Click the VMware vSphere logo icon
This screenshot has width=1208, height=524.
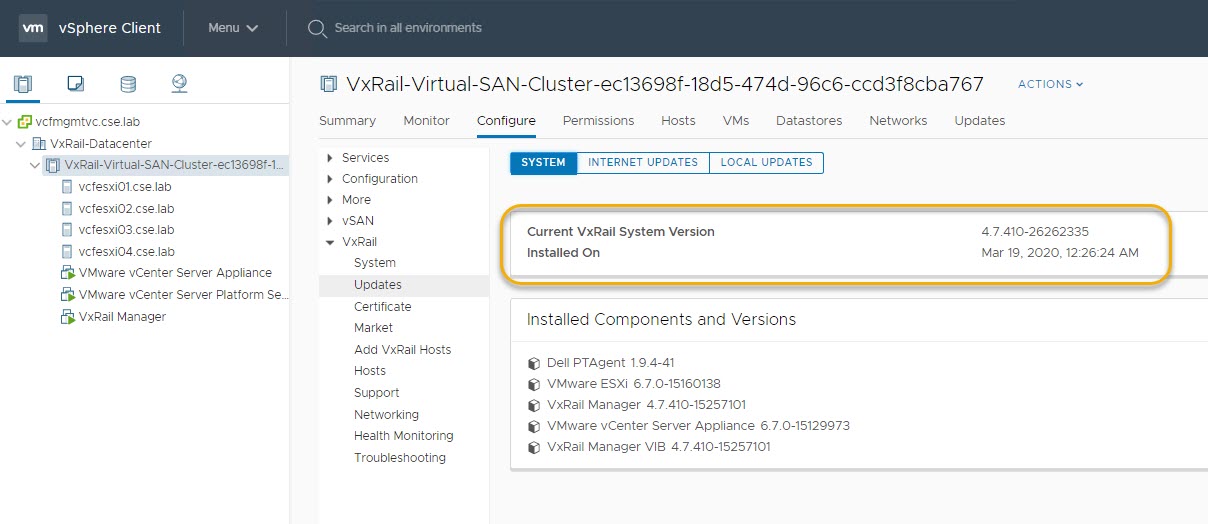[x=33, y=28]
